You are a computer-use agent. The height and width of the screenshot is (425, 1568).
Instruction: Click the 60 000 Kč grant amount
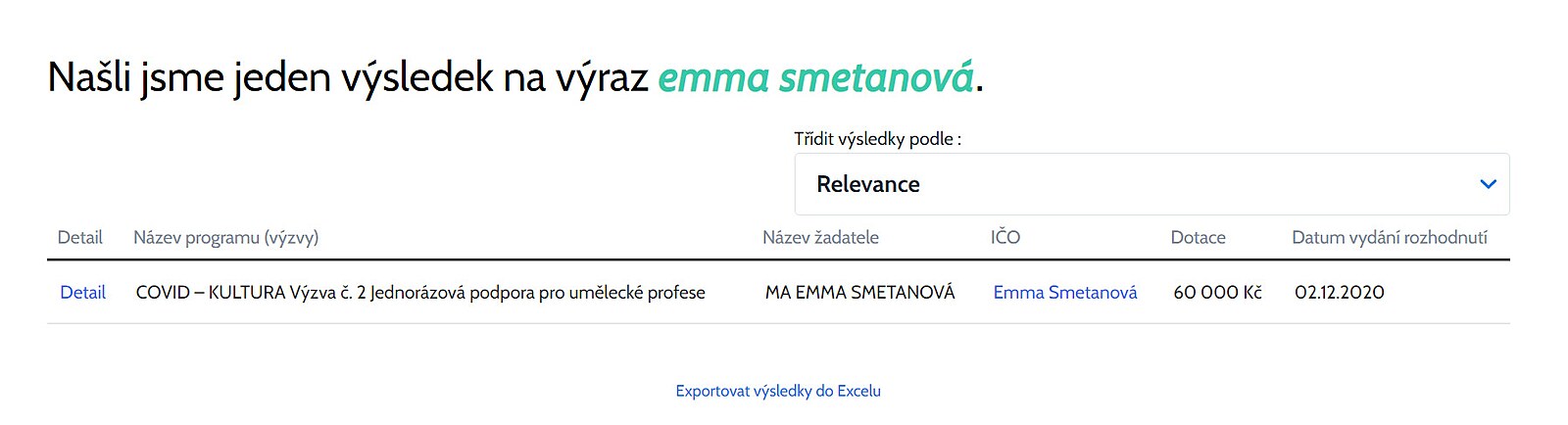click(x=1217, y=293)
